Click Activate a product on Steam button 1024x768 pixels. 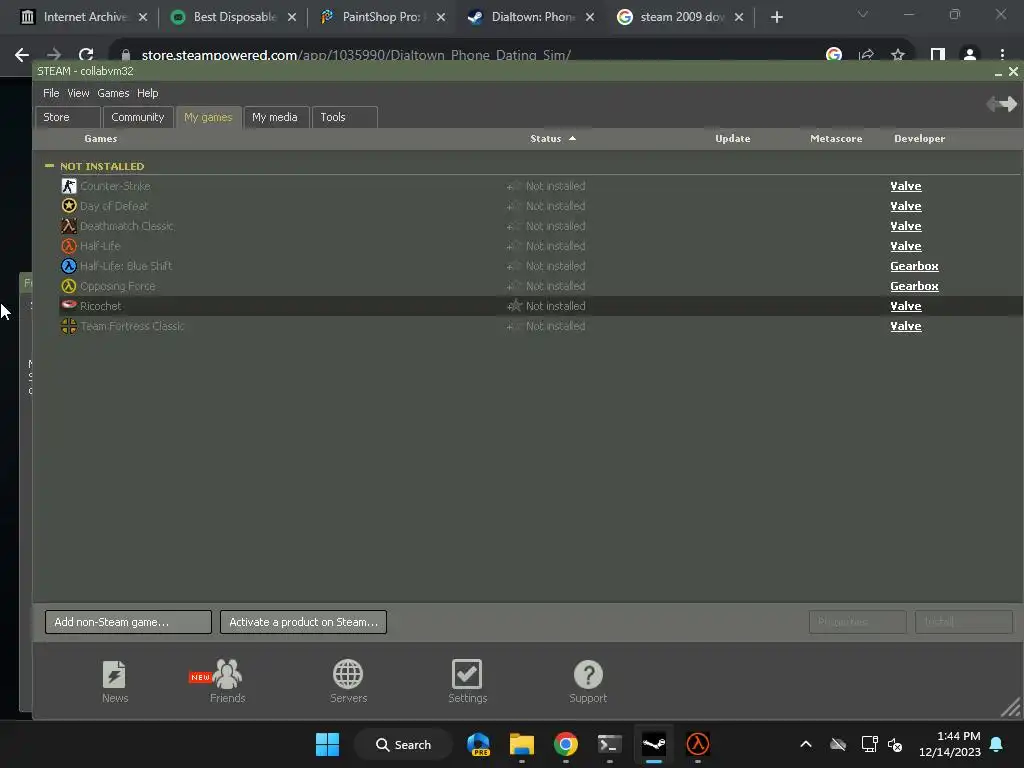pyautogui.click(x=303, y=622)
